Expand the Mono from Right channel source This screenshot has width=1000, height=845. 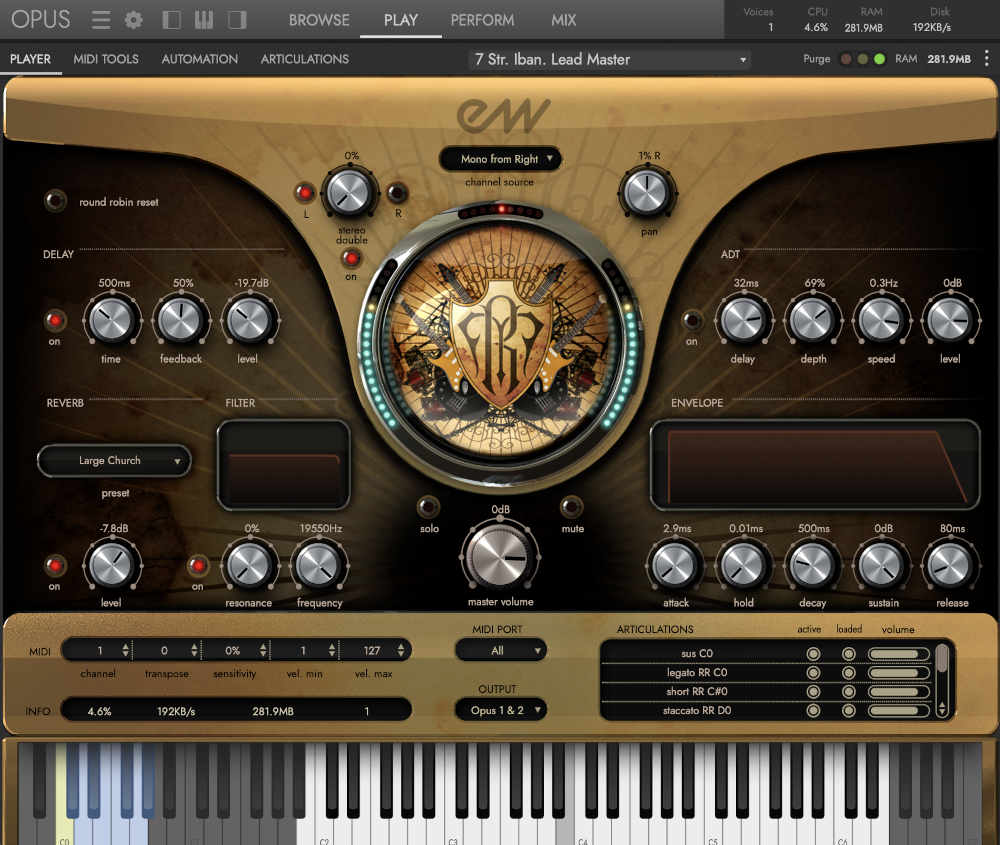pyautogui.click(x=500, y=159)
